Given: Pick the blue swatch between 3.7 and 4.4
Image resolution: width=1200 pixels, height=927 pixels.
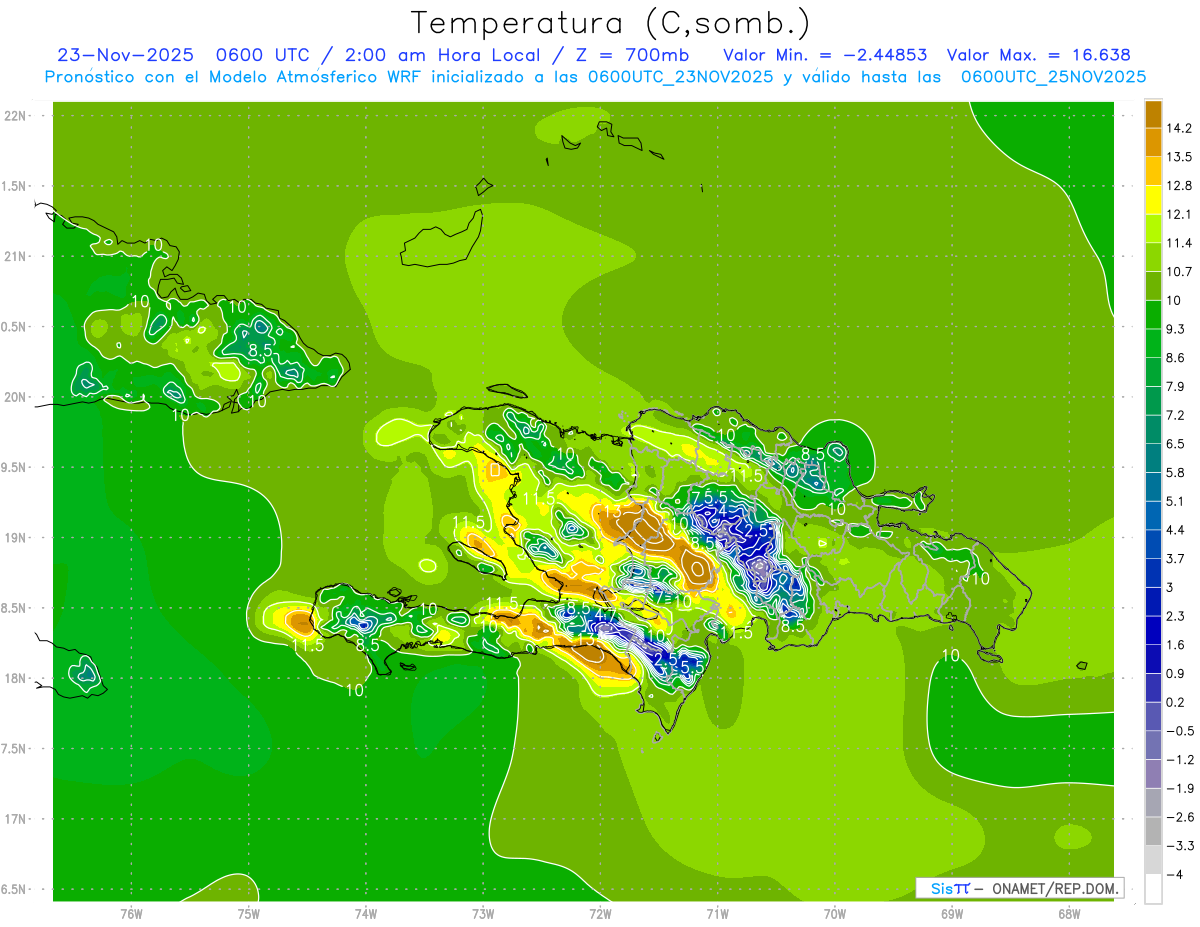Looking at the screenshot, I should click(x=1153, y=544).
